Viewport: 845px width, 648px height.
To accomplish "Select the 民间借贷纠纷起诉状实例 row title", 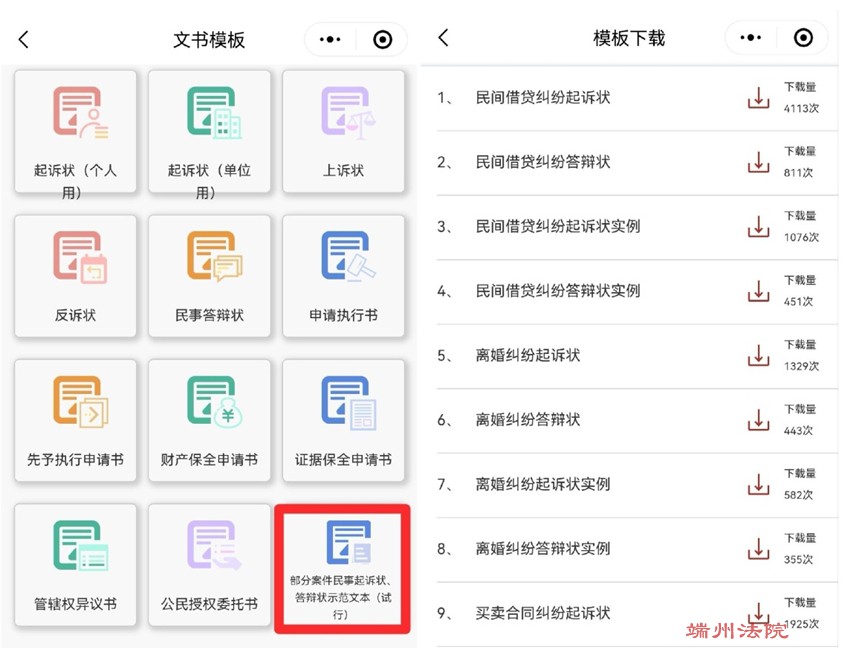I will 558,226.
